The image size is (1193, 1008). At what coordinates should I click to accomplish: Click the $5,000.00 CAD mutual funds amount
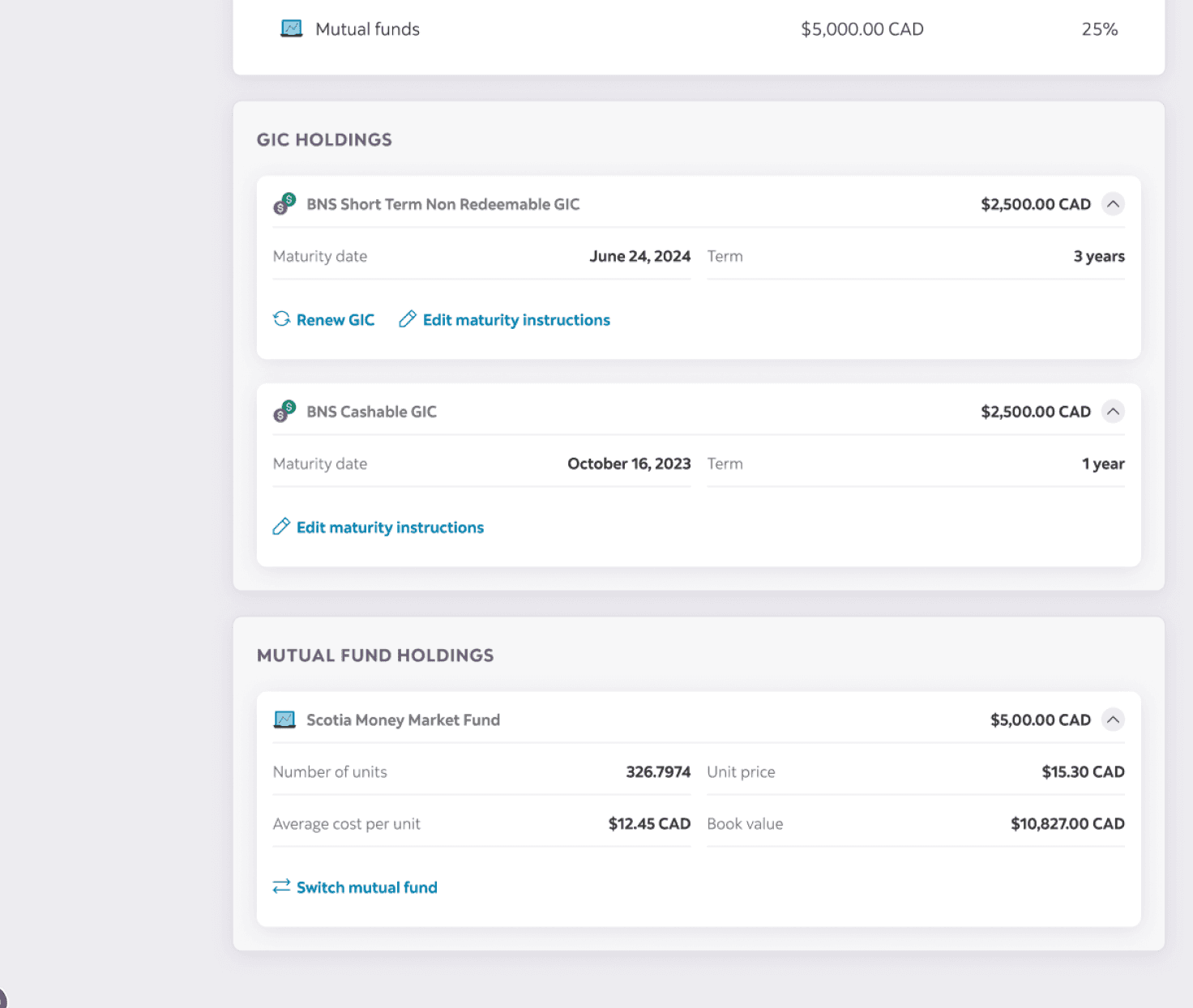coord(862,29)
